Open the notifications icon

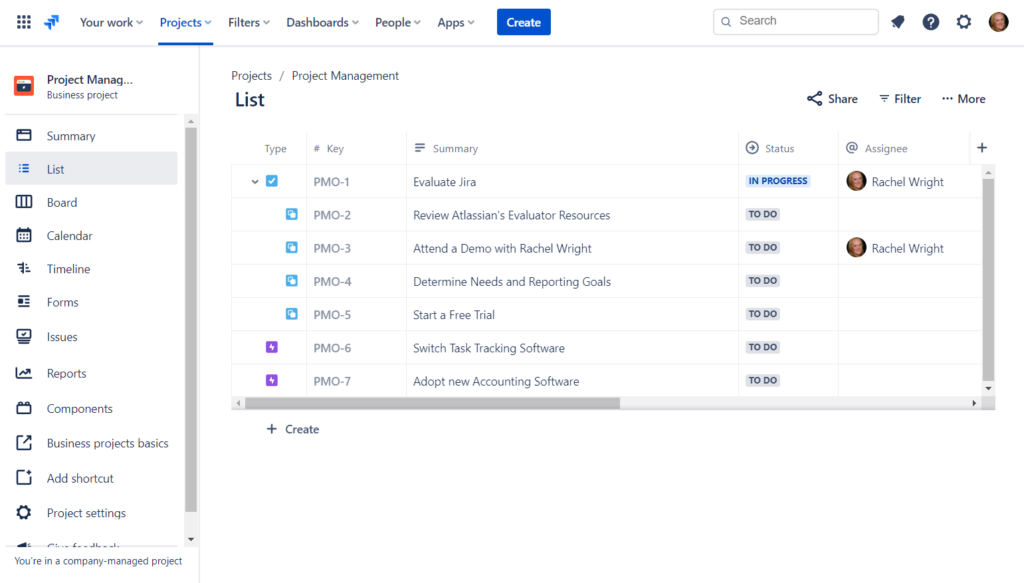pos(898,22)
